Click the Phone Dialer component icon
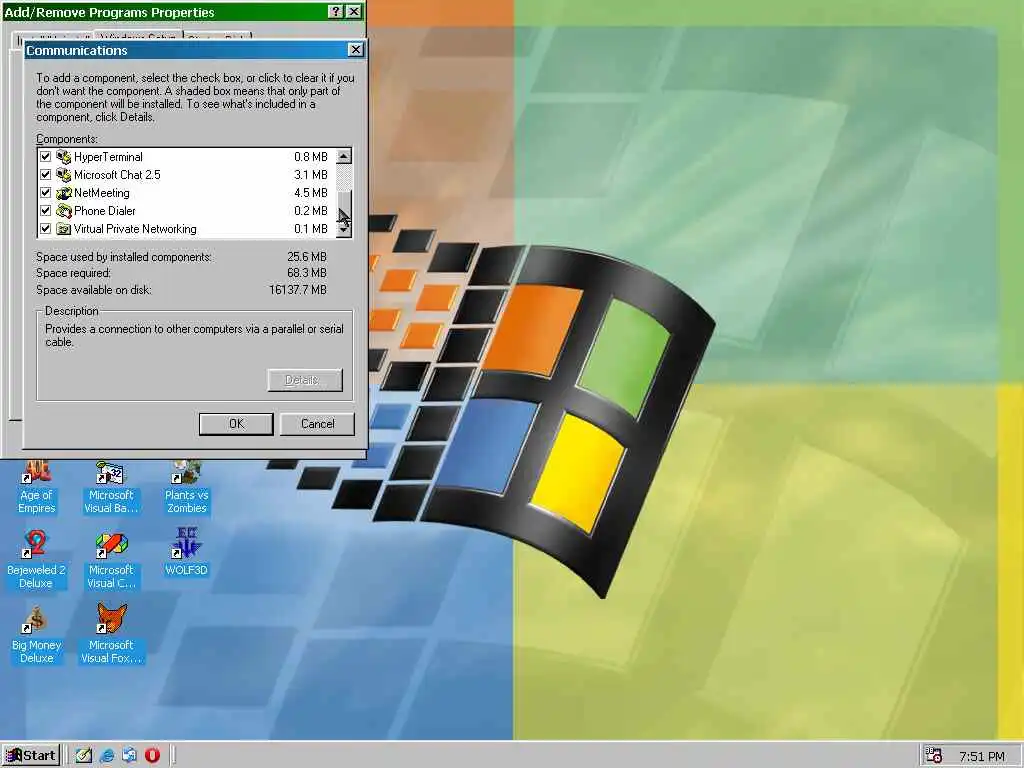 (x=63, y=211)
